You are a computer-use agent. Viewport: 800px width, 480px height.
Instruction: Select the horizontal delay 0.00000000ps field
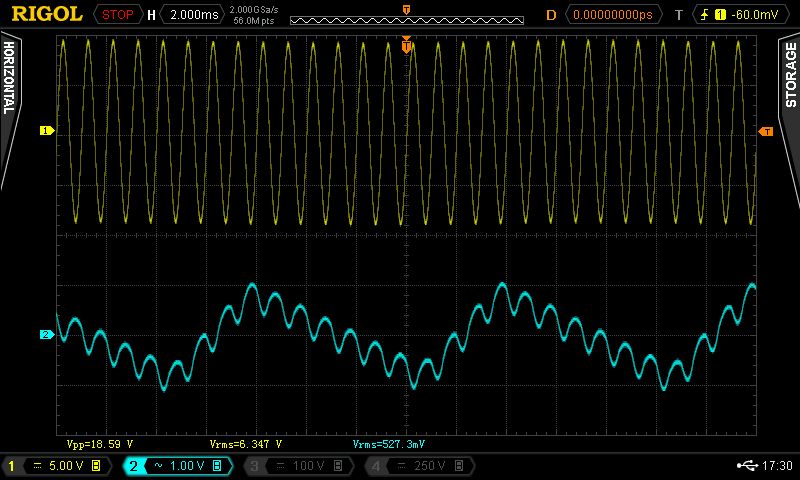pyautogui.click(x=611, y=14)
